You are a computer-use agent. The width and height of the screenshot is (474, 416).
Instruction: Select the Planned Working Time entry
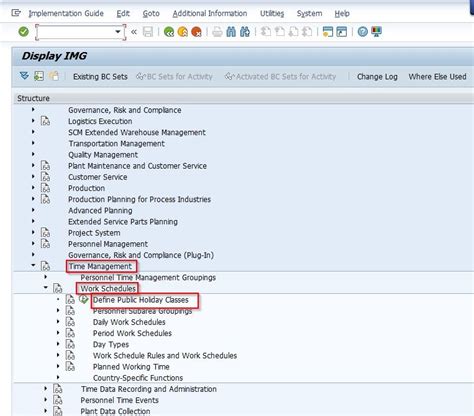[x=131, y=367]
